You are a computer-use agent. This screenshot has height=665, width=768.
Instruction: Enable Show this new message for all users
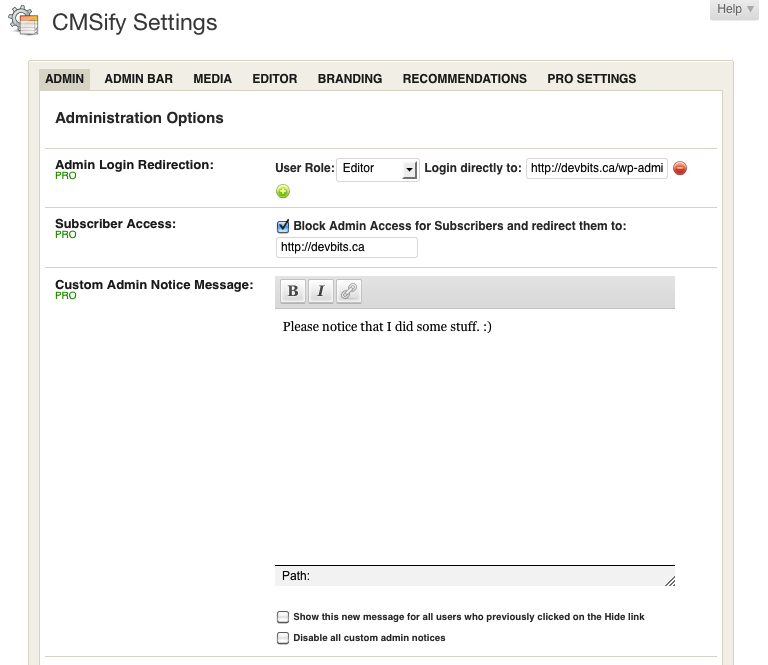click(x=283, y=617)
